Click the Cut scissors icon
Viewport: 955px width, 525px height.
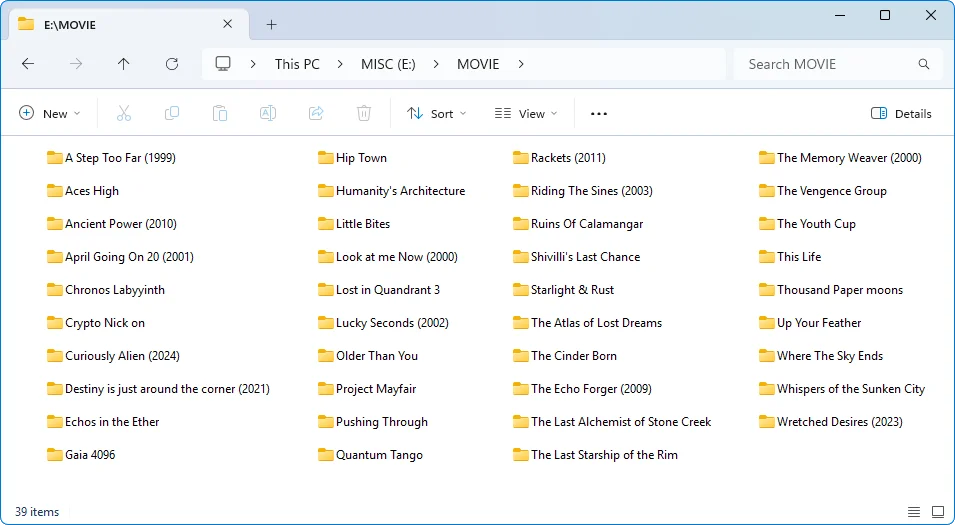pyautogui.click(x=124, y=113)
